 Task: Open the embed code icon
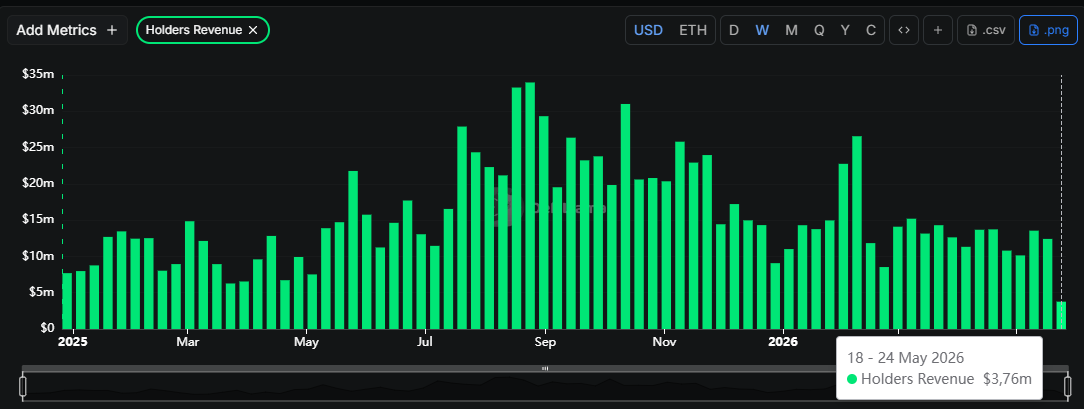(903, 30)
